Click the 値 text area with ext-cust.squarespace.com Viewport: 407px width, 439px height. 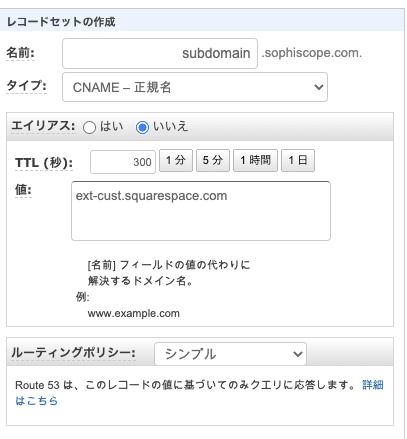coord(201,211)
